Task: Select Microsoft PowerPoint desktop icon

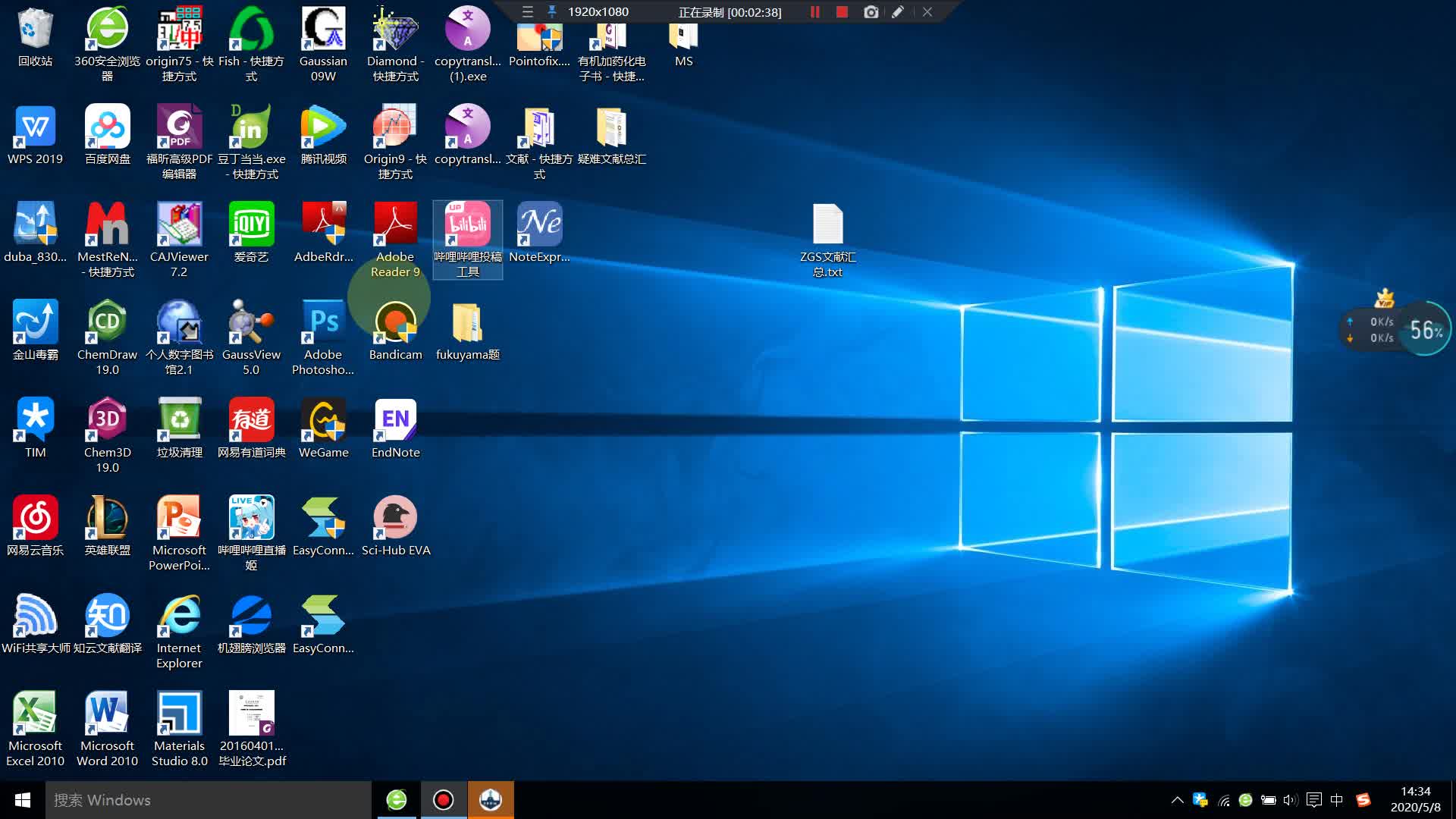Action: (x=179, y=518)
